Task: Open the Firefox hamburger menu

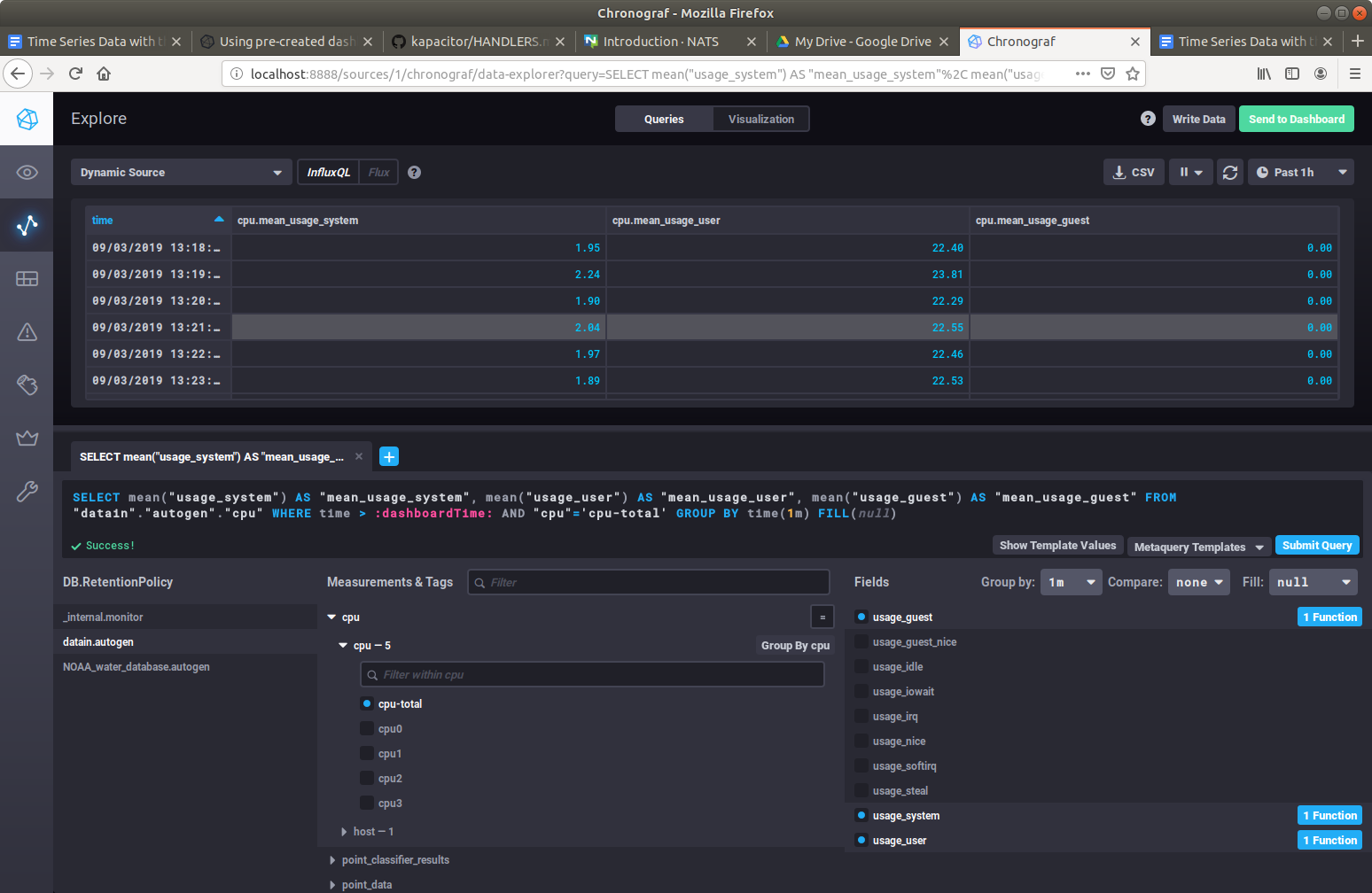Action: (x=1354, y=74)
